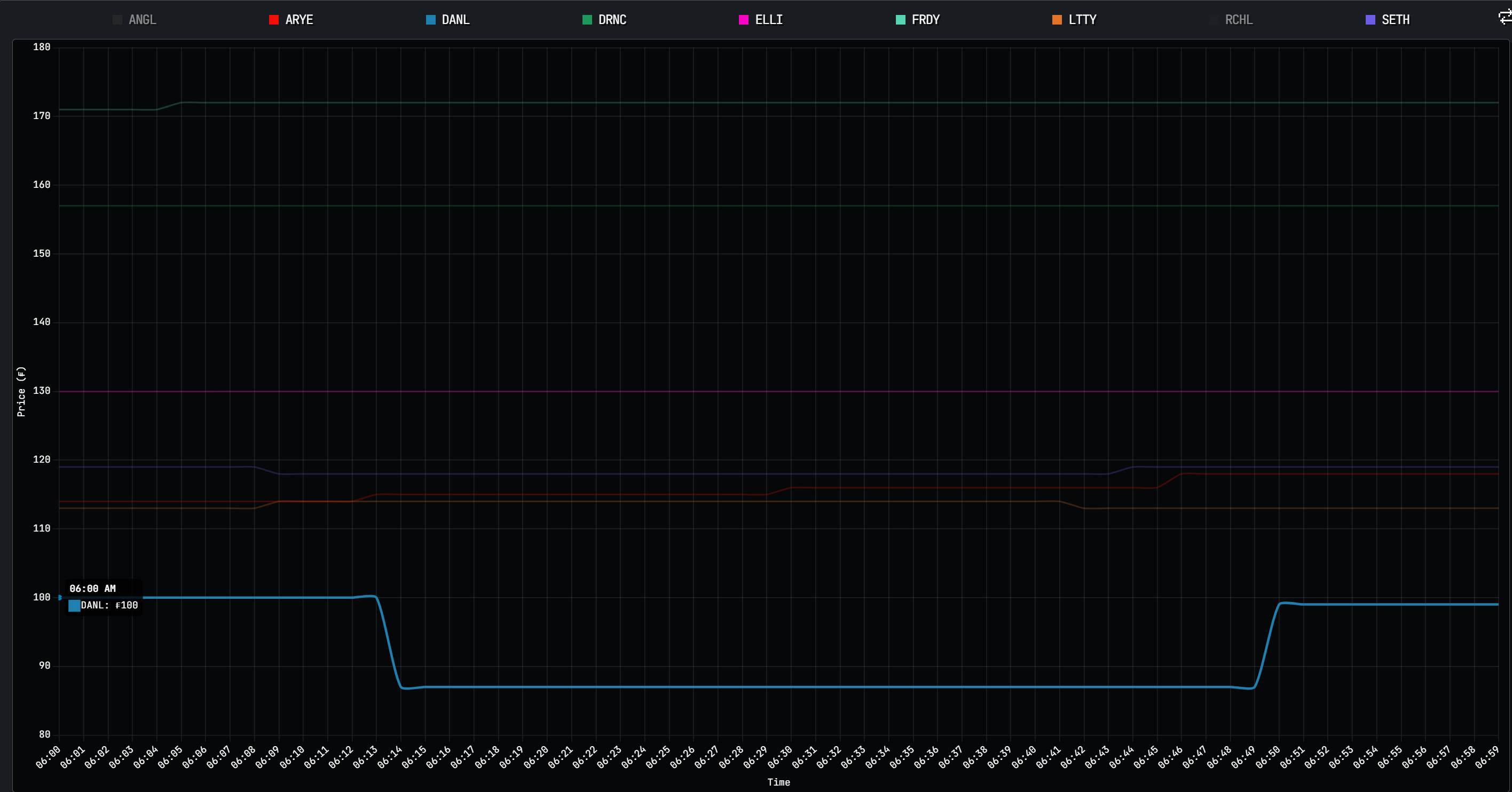The image size is (1512, 792).
Task: Click the x-axis tick label '06:30'
Action: pos(779,757)
